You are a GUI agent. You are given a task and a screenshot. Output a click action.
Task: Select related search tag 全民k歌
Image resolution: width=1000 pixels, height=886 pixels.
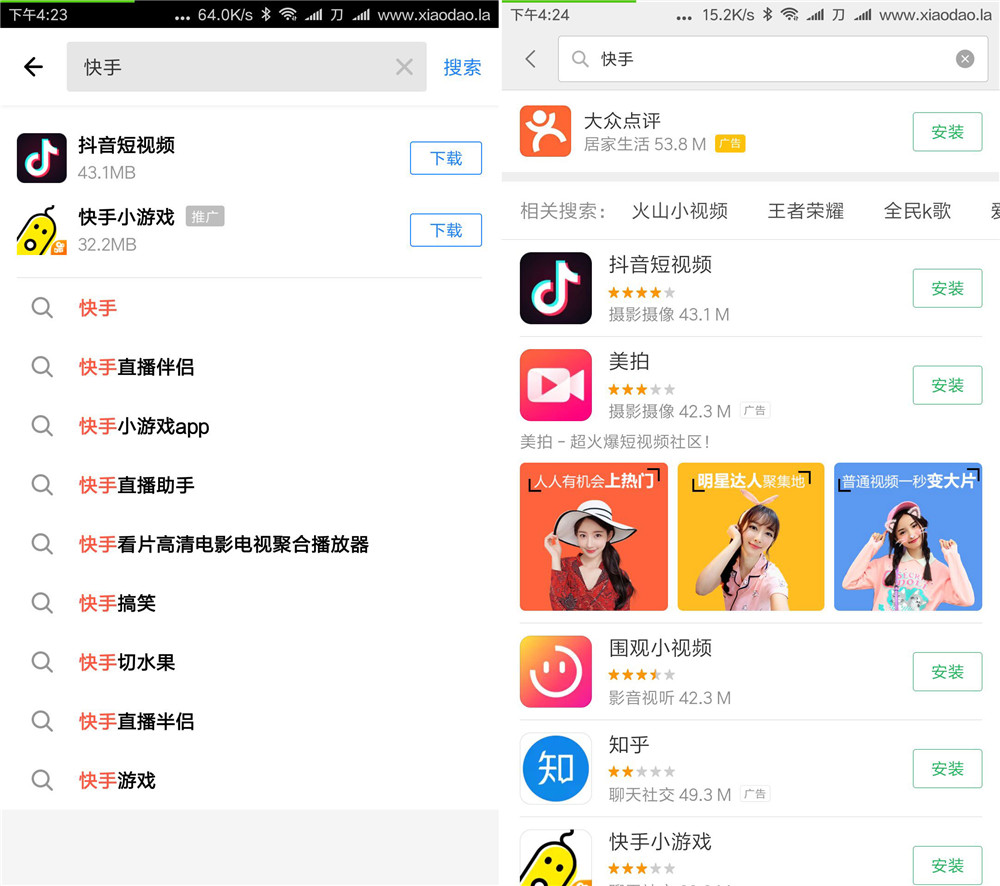click(x=917, y=211)
